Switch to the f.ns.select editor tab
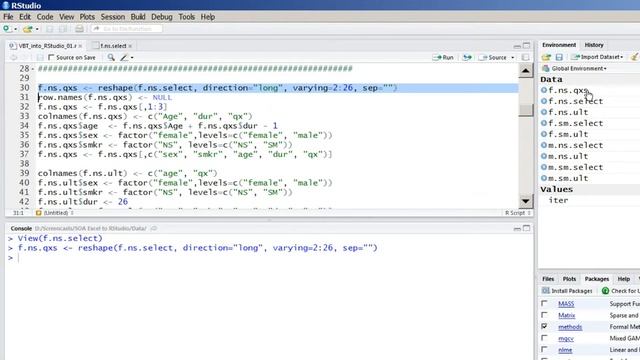Viewport: 640px width, 360px height. [113, 46]
